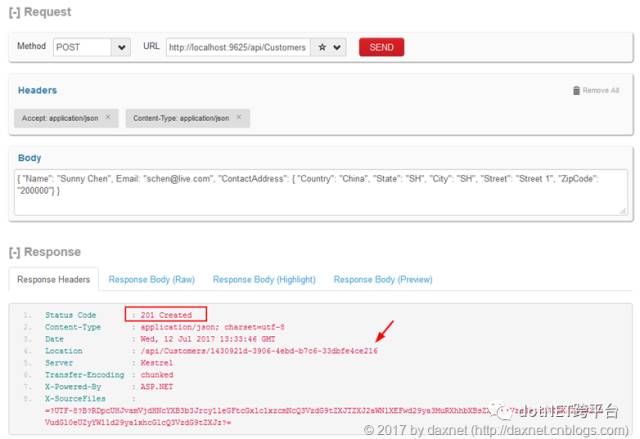Click the ASP.NET X-Powered-By value

[157, 387]
